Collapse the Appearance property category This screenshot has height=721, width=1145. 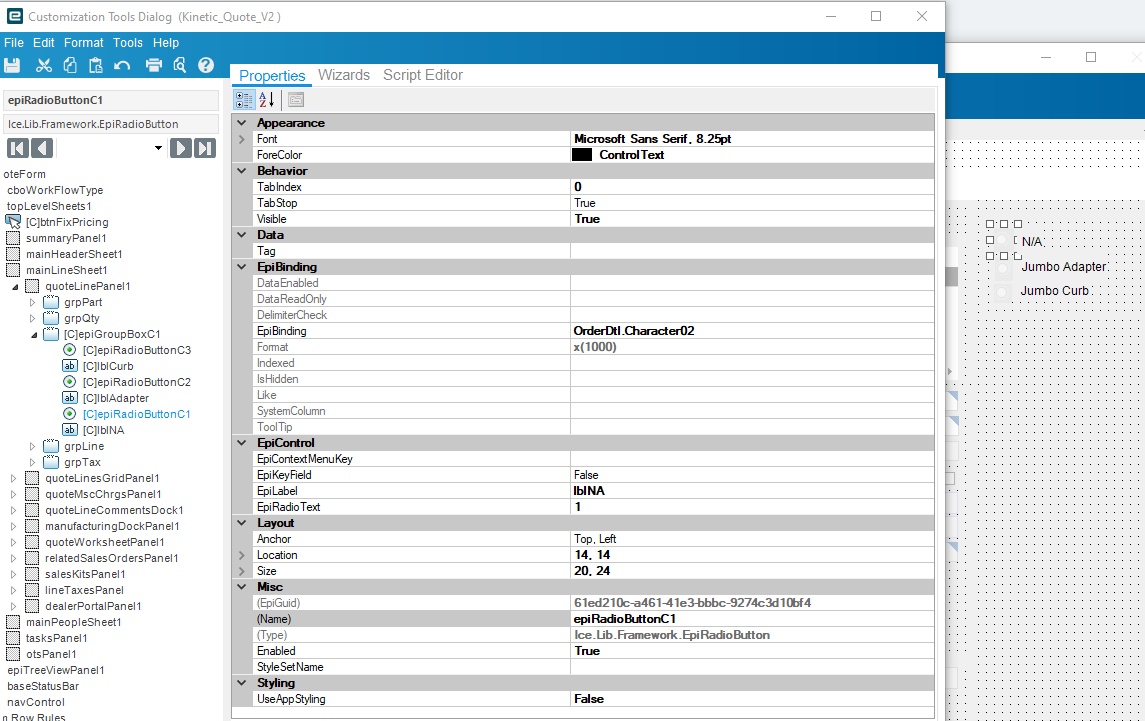coord(242,123)
